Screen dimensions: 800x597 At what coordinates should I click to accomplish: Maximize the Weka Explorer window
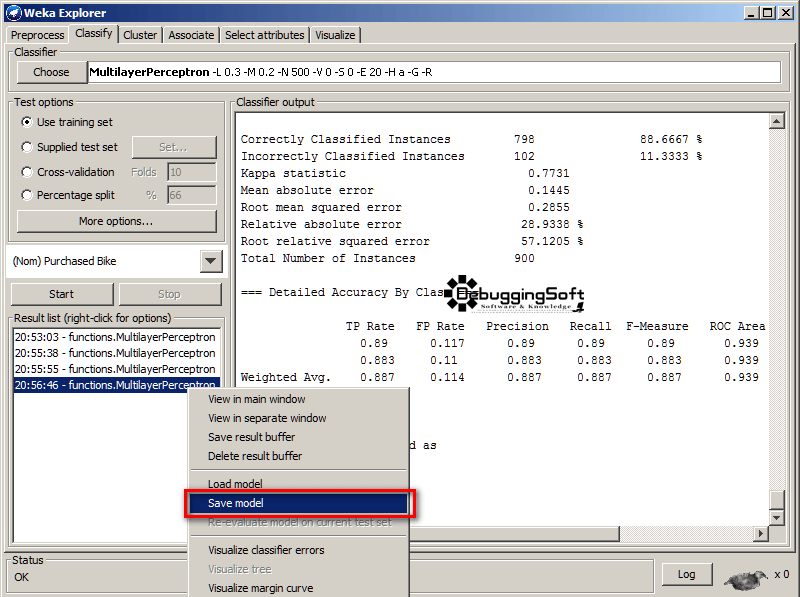point(768,13)
